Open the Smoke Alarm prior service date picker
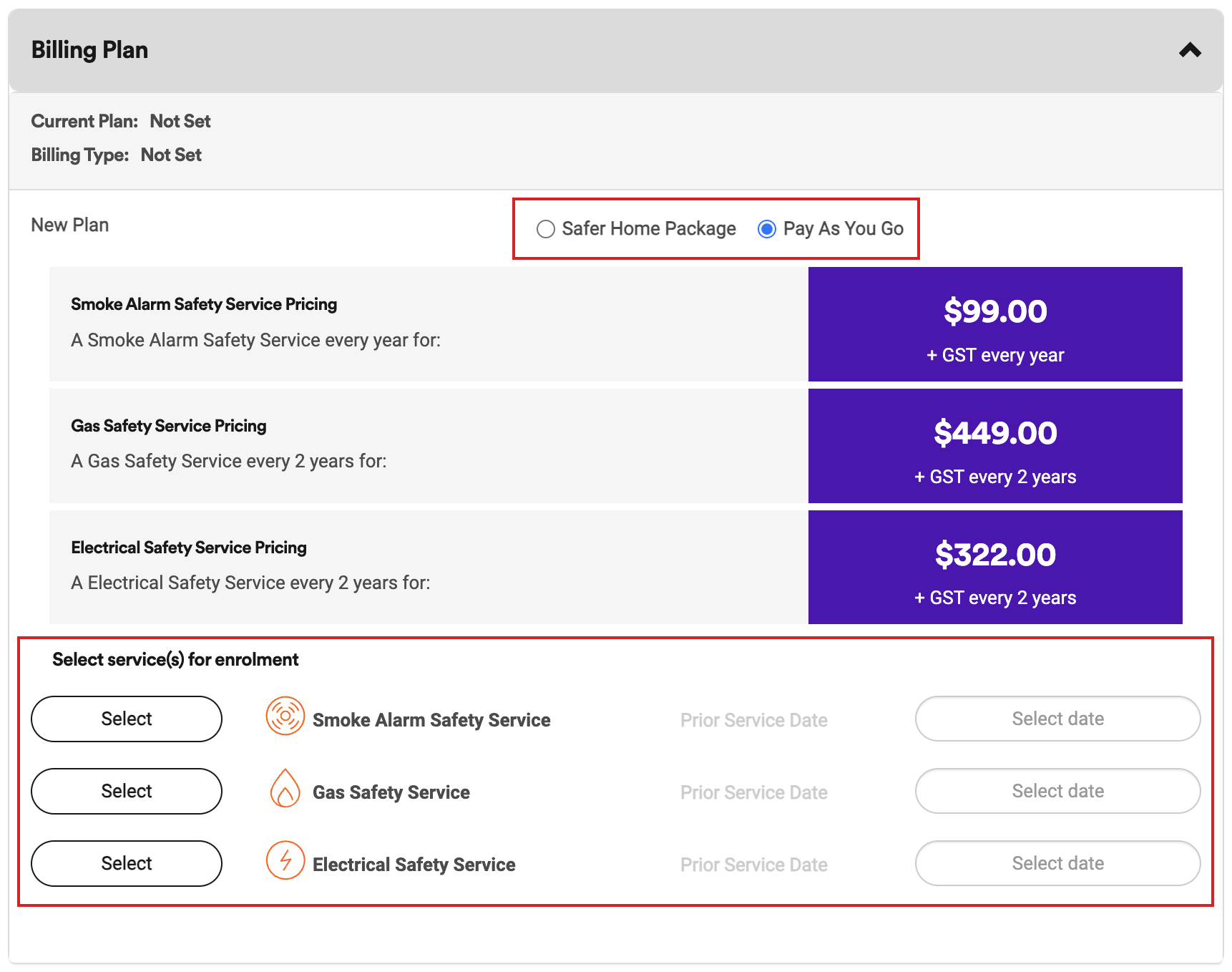1232x972 pixels. click(x=1057, y=719)
